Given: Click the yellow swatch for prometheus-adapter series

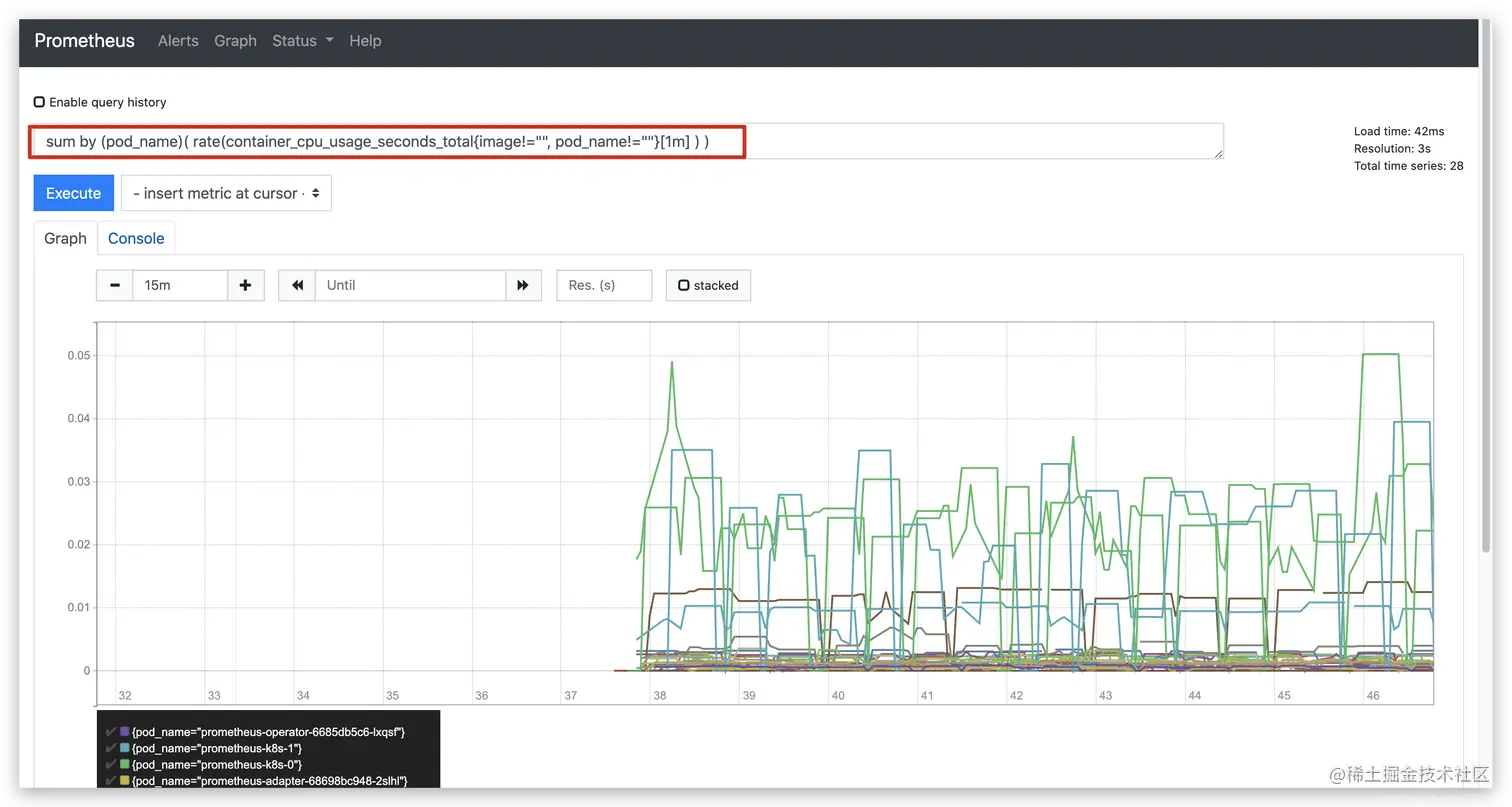Looking at the screenshot, I should [x=125, y=780].
